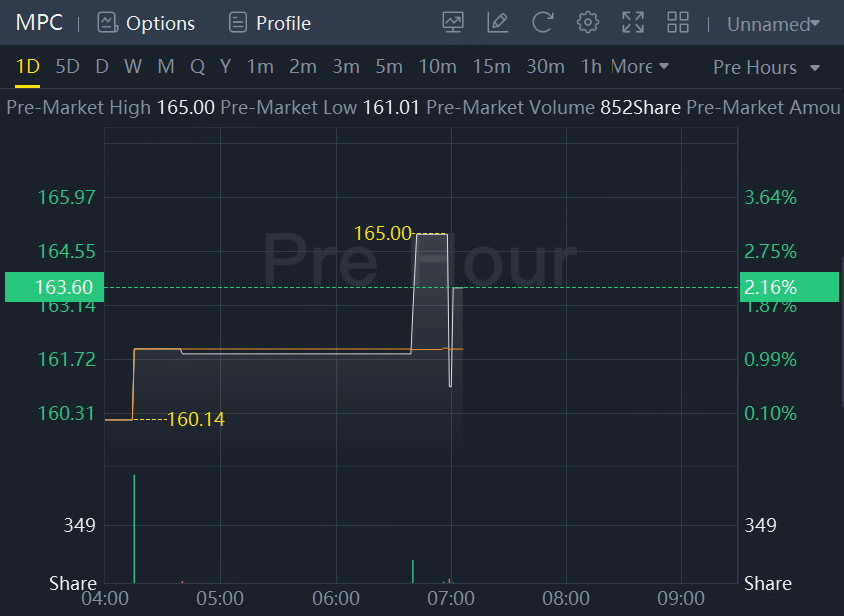Image resolution: width=844 pixels, height=616 pixels.
Task: Select the 1h interval tab
Action: 591,67
